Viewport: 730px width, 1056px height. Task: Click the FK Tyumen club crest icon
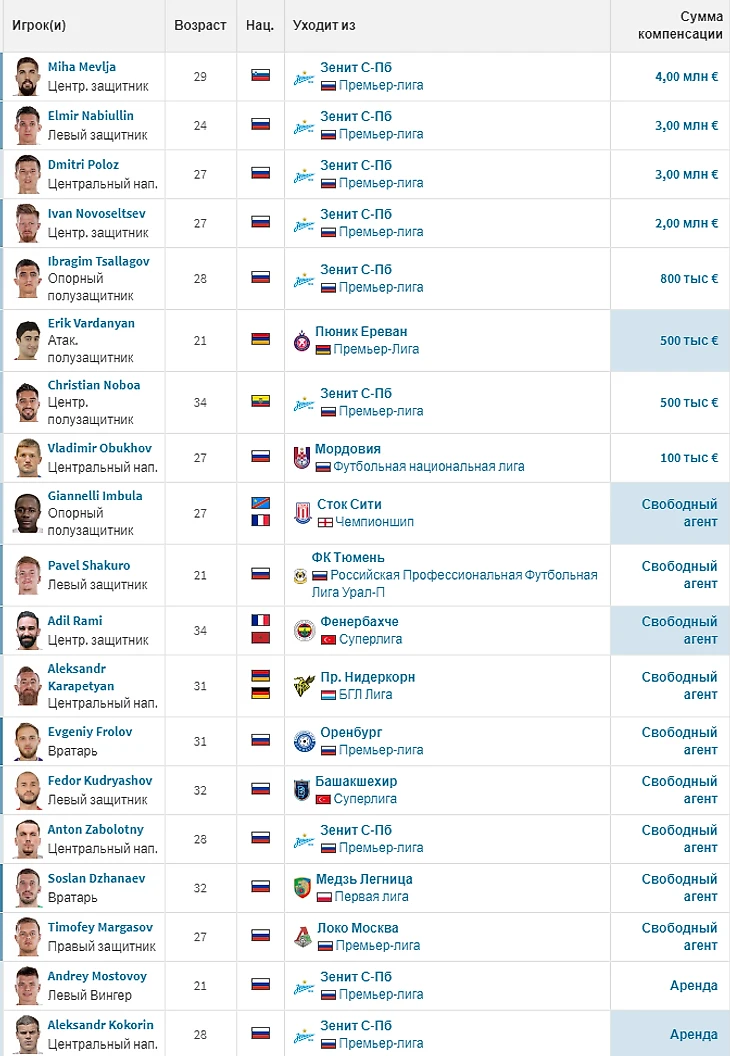pos(300,576)
